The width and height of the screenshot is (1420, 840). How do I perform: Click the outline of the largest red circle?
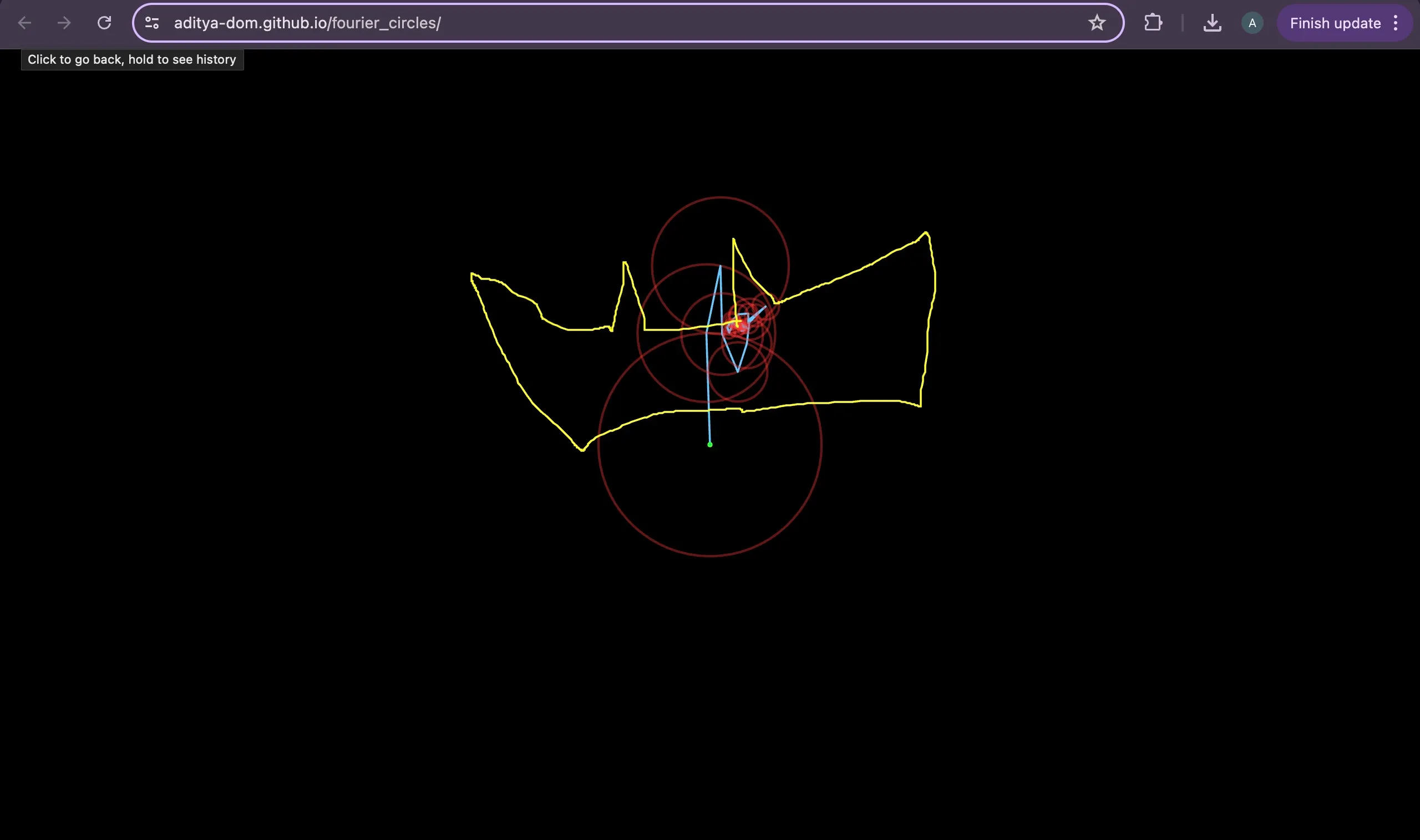click(x=710, y=556)
